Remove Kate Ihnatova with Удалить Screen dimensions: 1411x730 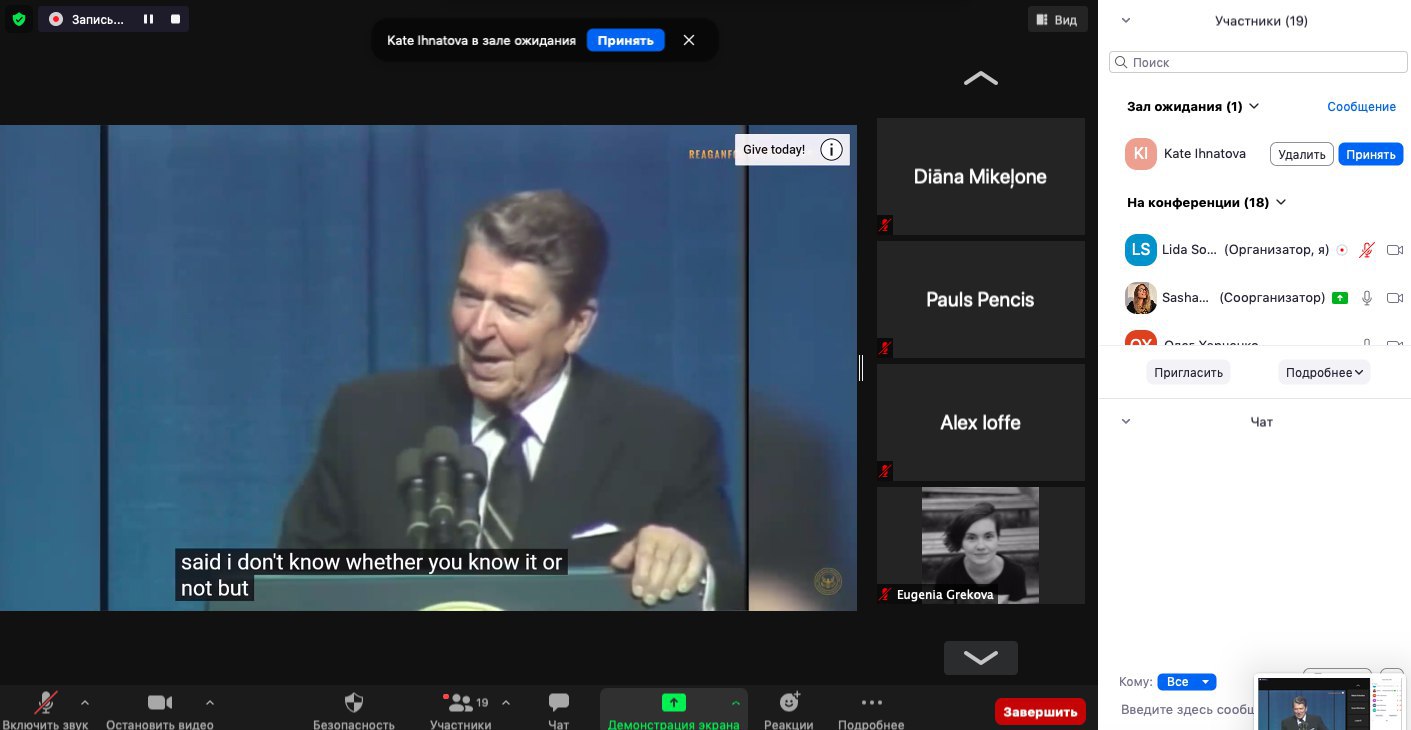pos(1302,154)
